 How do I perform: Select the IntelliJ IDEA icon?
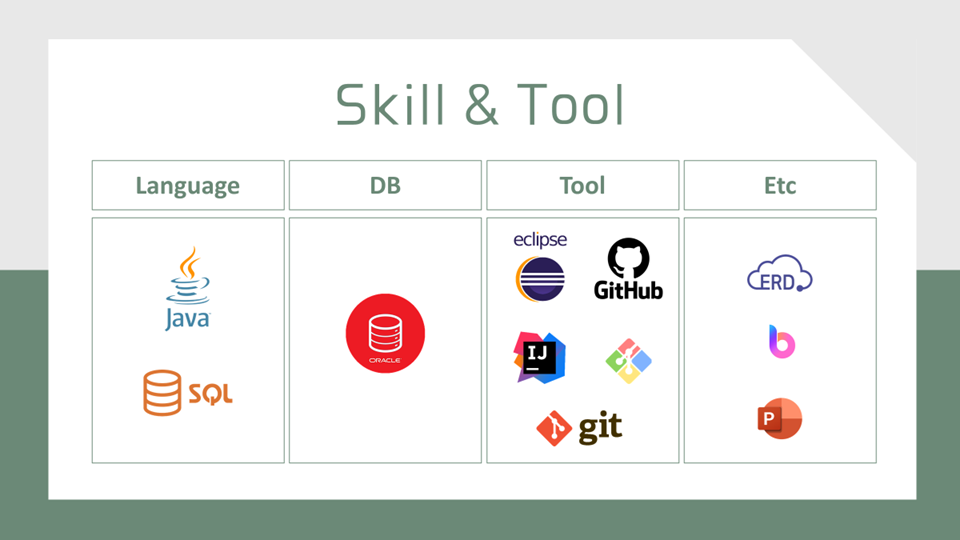[x=539, y=358]
